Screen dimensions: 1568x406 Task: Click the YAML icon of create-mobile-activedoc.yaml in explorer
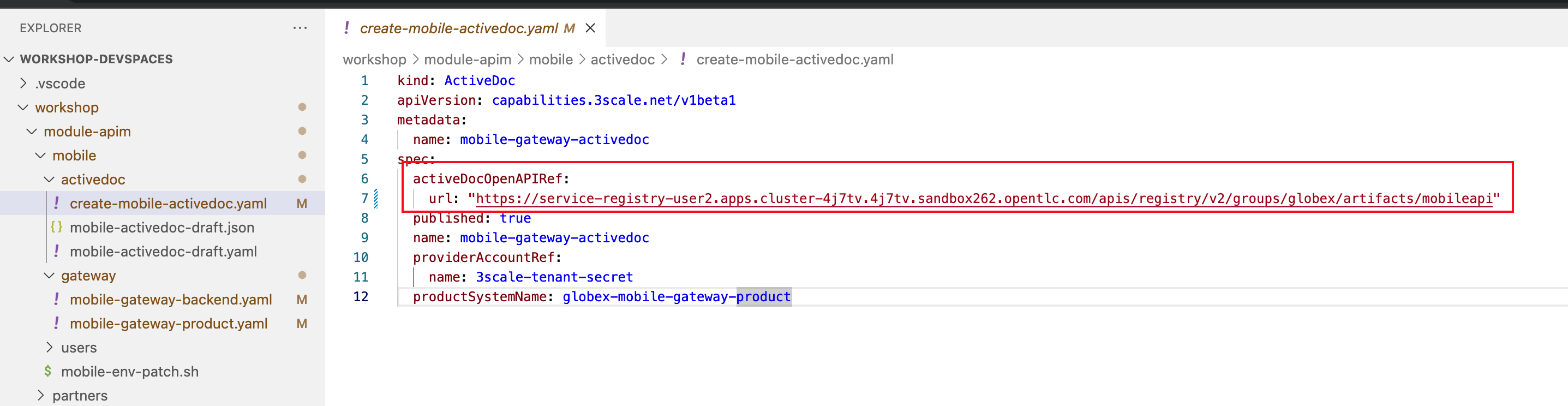tap(57, 202)
